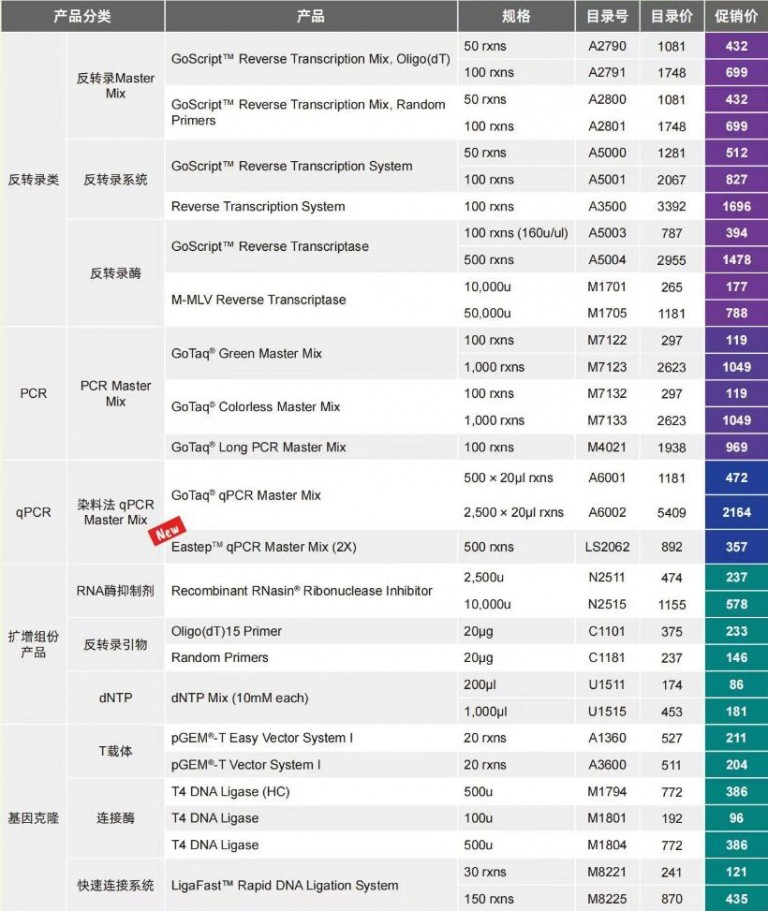Select catalog number A6002
Image resolution: width=768 pixels, height=911 pixels.
pyautogui.click(x=607, y=512)
